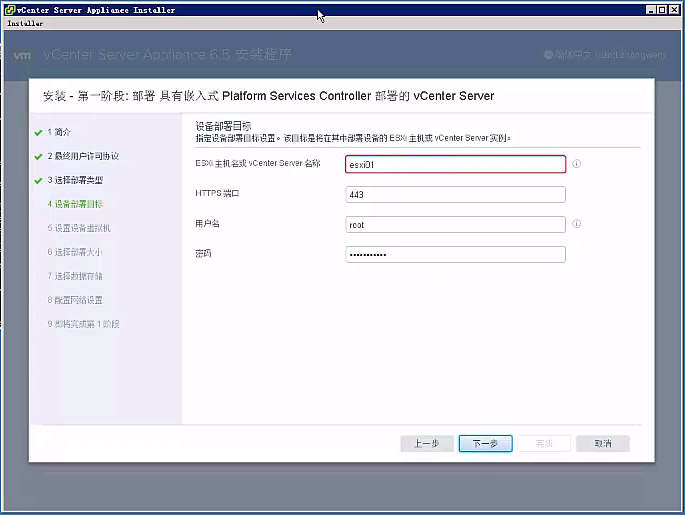This screenshot has width=685, height=515.
Task: Select step 5 设置设备虚拟机
Action: (79, 228)
